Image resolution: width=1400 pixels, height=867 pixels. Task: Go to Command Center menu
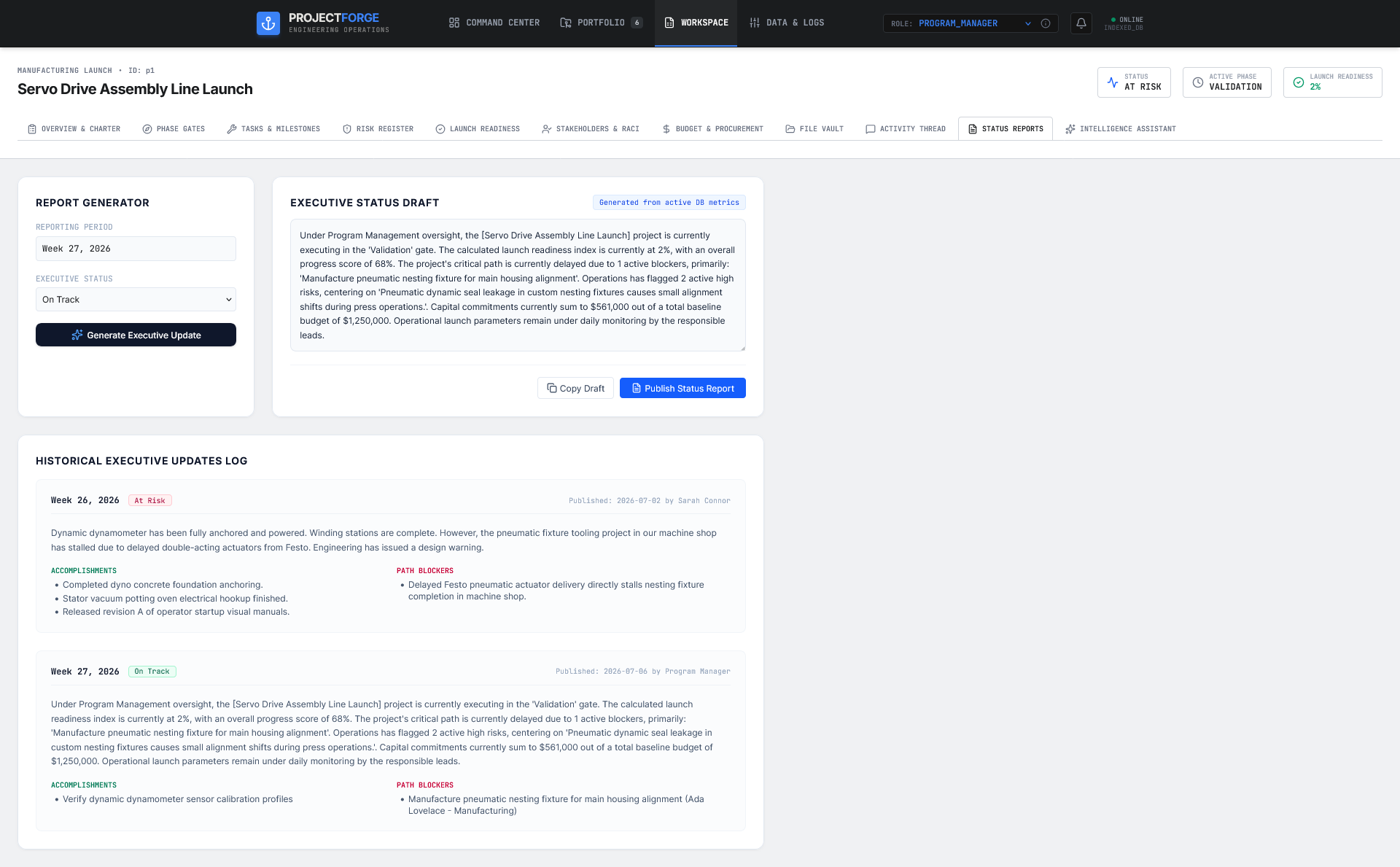click(494, 23)
